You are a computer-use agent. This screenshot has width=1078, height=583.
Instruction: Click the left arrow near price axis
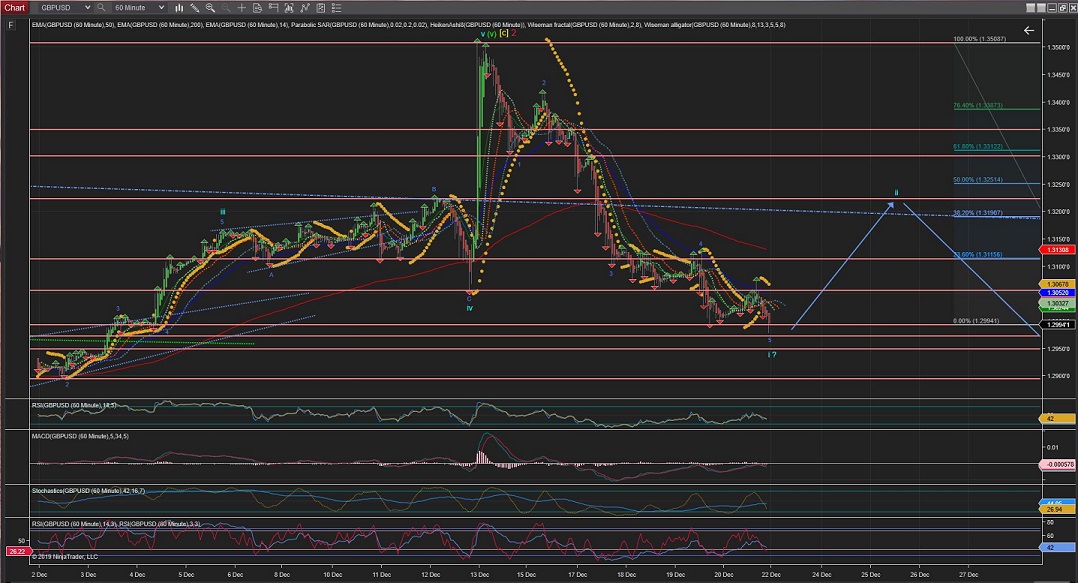click(1028, 30)
